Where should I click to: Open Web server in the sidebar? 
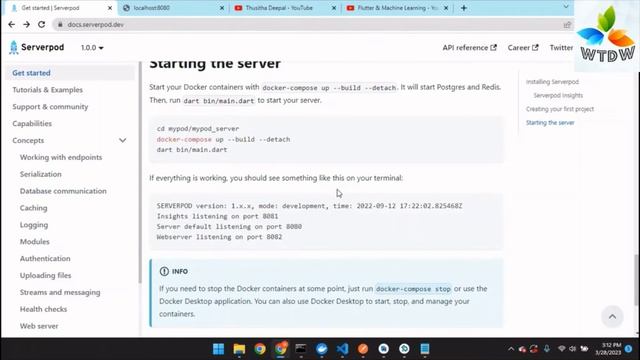(x=39, y=326)
